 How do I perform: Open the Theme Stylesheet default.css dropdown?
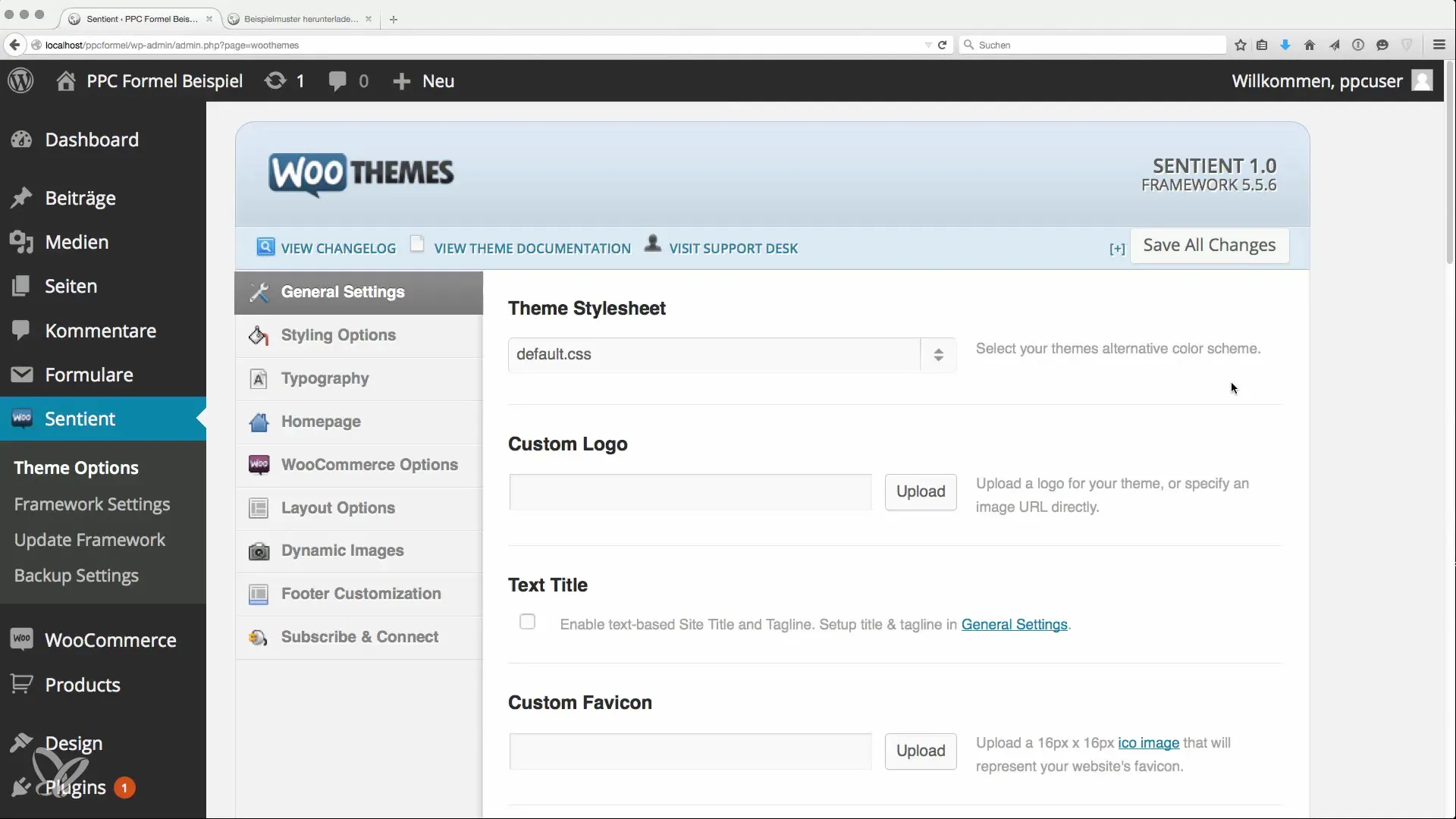[x=732, y=355]
